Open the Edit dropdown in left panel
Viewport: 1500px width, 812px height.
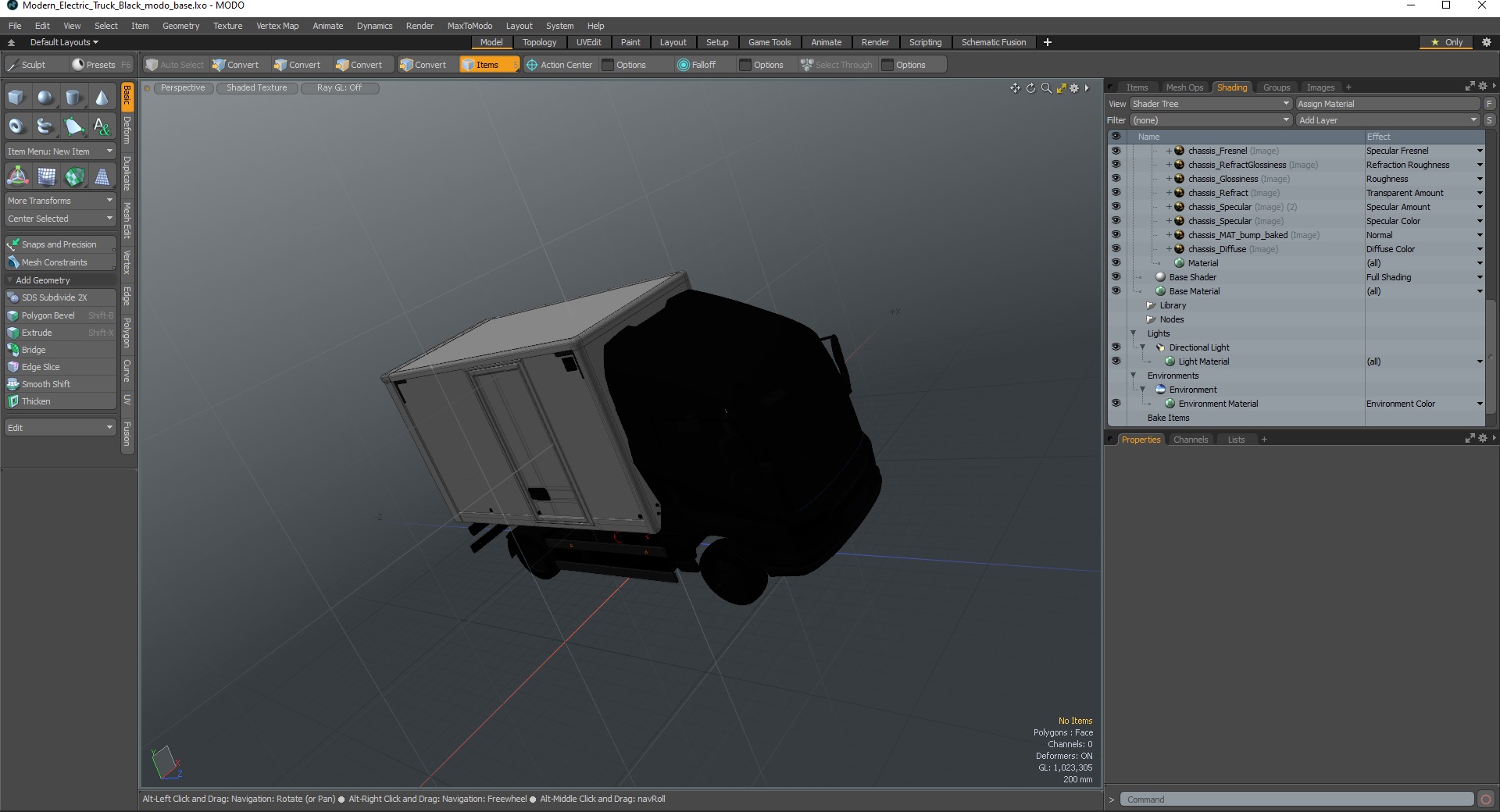60,428
